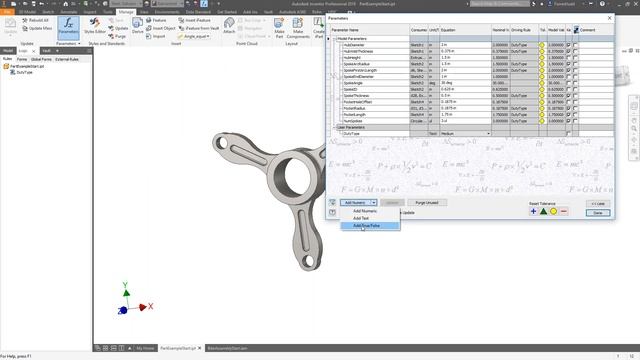Switch to the Manage ribbon tab
Screen dimensions: 640x360
tap(126, 12)
